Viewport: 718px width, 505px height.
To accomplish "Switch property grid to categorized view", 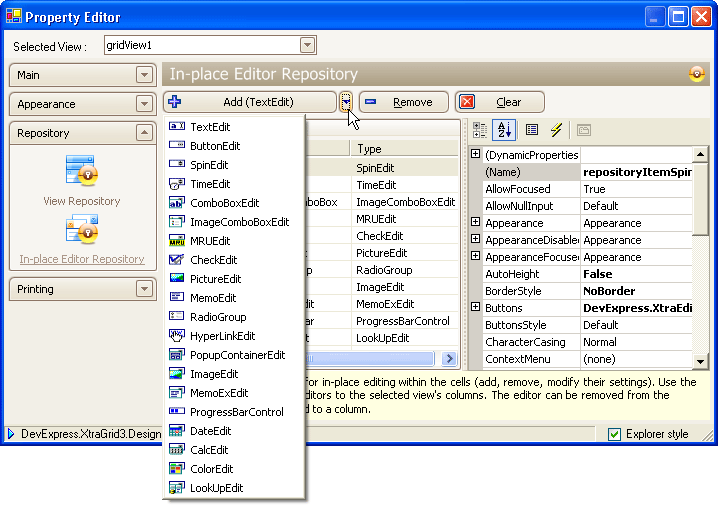I will 480,130.
